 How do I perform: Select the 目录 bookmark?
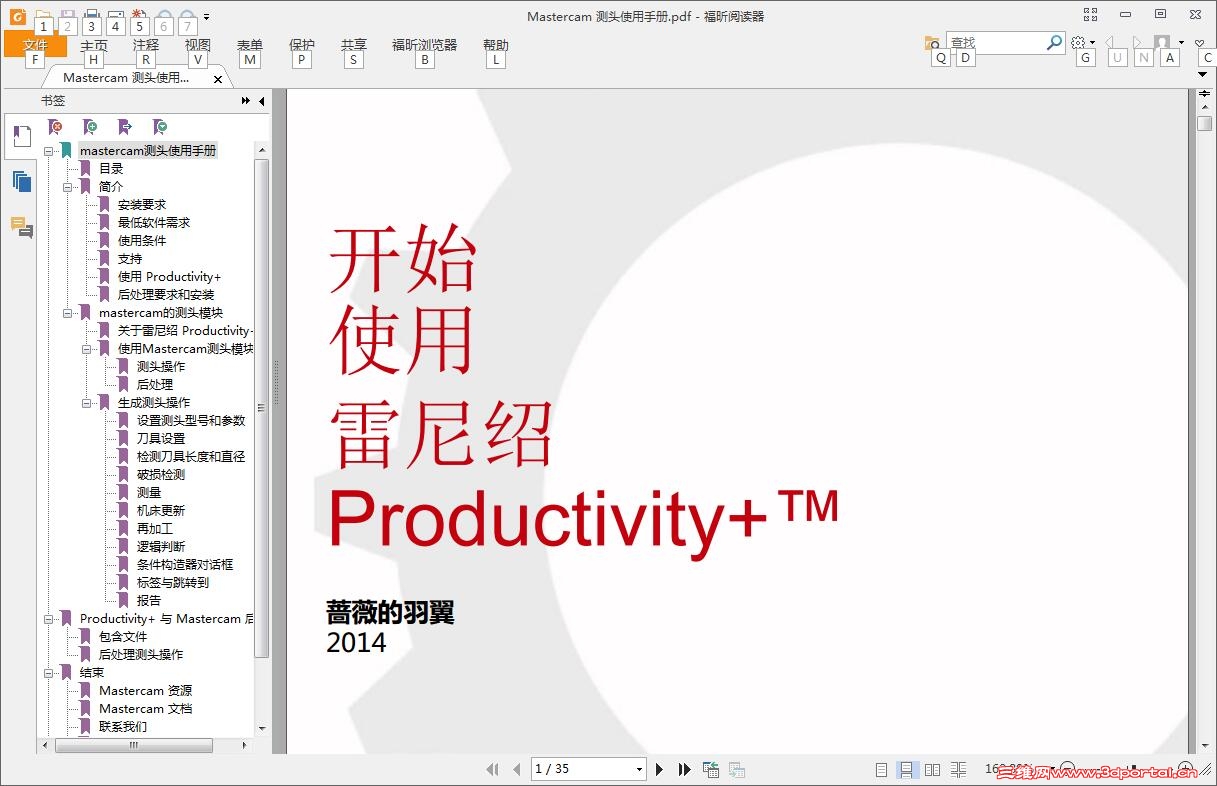(111, 169)
